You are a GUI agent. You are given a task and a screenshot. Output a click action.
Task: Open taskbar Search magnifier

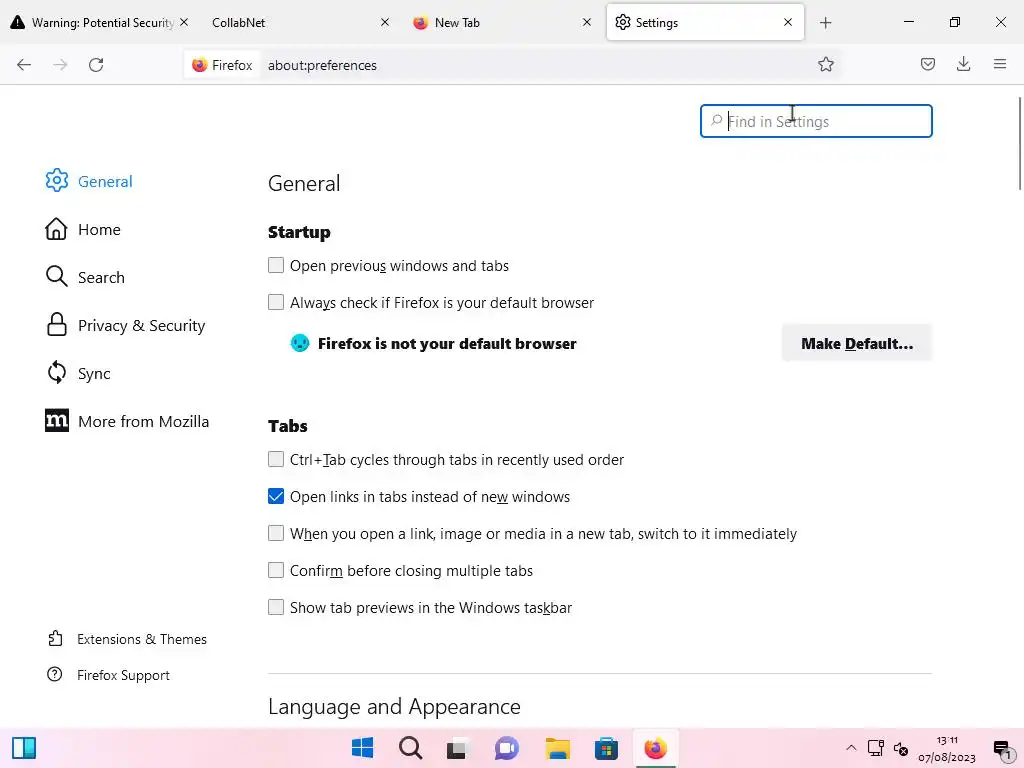tap(411, 748)
